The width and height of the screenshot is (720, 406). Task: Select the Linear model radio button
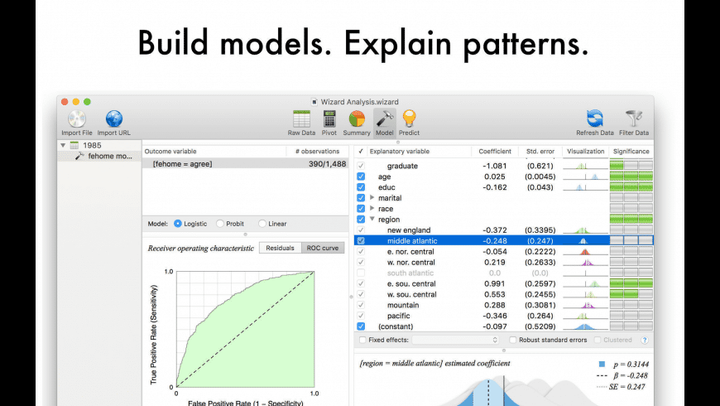[262, 224]
